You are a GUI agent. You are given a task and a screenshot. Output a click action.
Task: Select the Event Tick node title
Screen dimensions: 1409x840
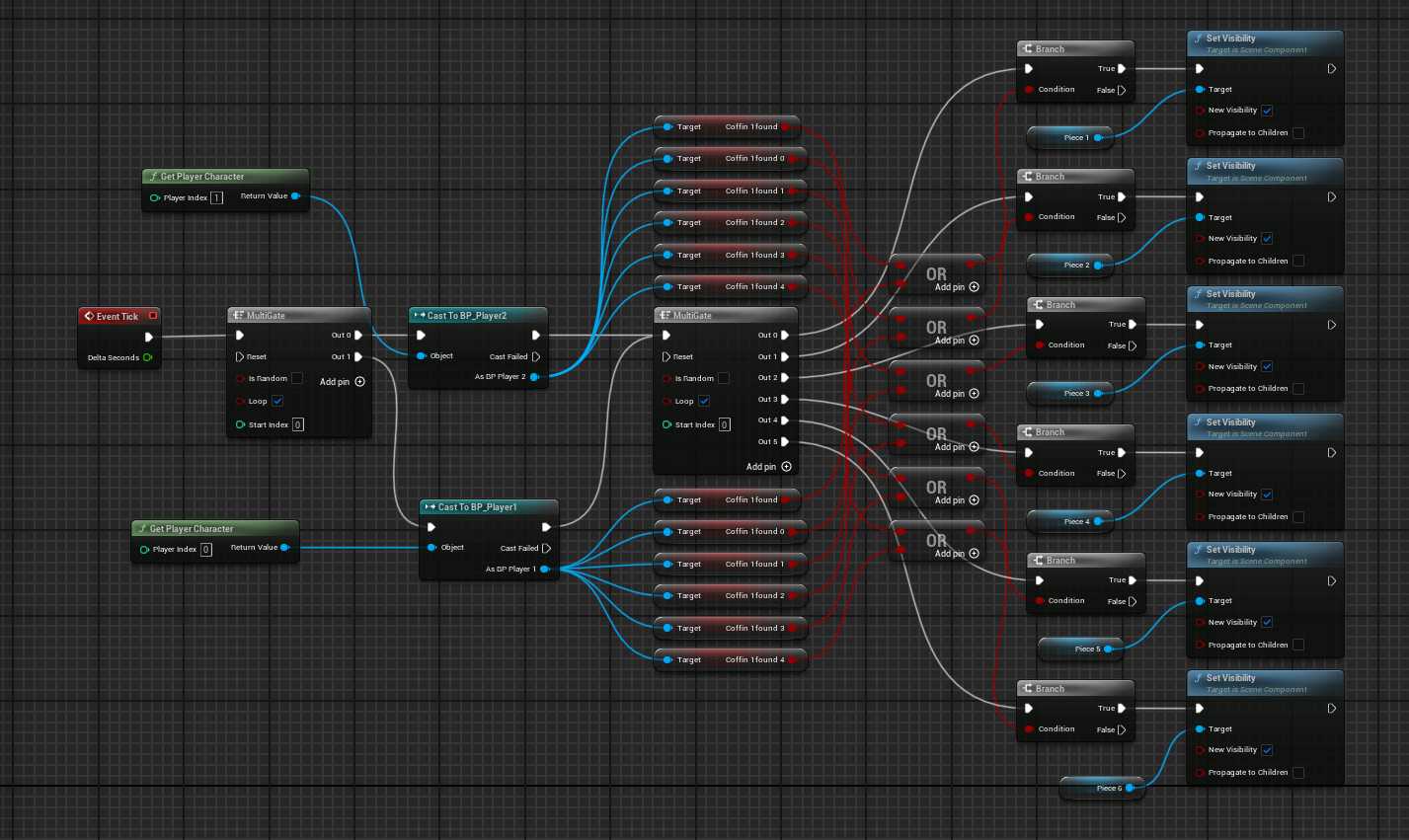point(117,316)
